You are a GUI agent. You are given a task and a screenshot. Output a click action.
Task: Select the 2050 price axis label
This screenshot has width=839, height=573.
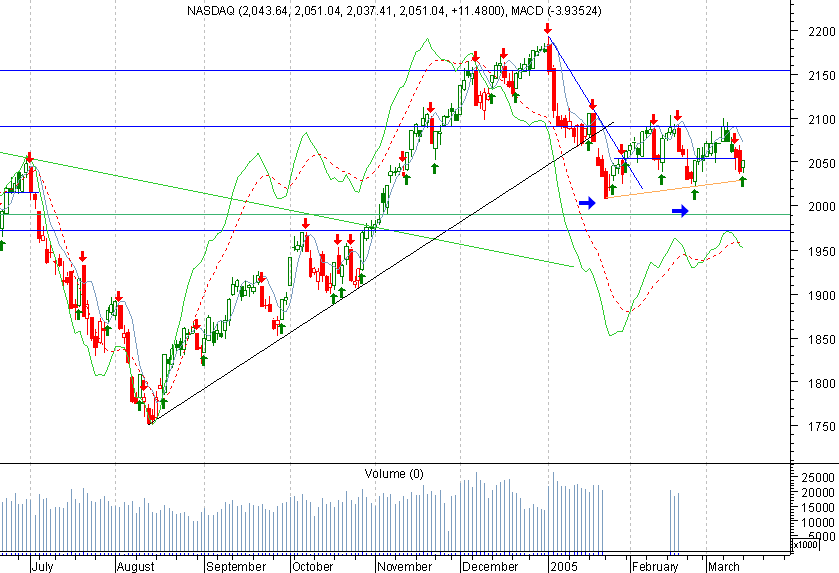click(x=821, y=163)
